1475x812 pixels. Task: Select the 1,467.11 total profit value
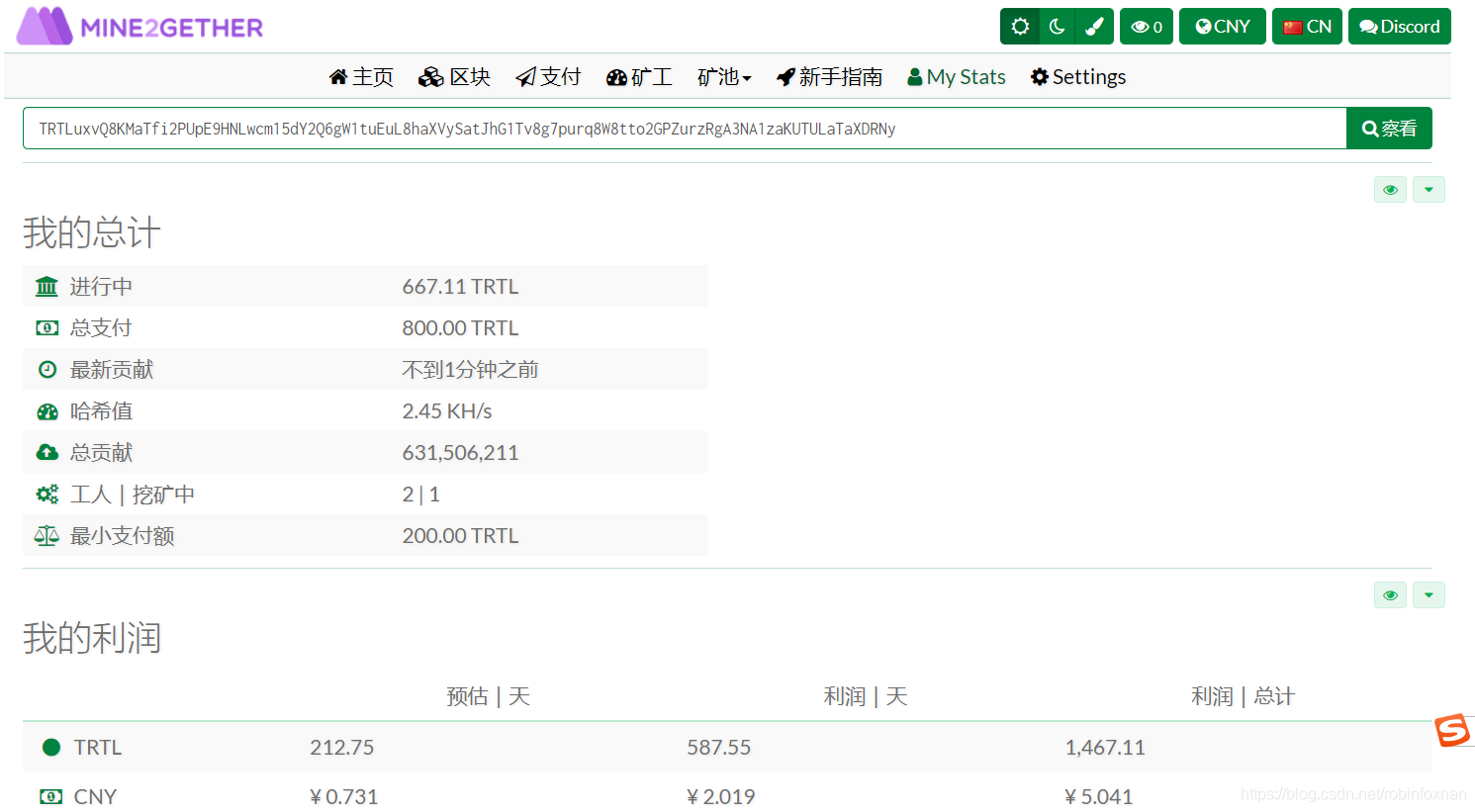[x=1105, y=748]
